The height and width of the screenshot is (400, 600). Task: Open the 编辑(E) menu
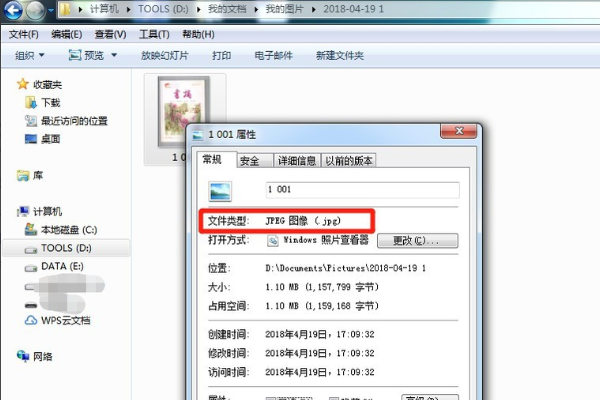click(x=67, y=34)
